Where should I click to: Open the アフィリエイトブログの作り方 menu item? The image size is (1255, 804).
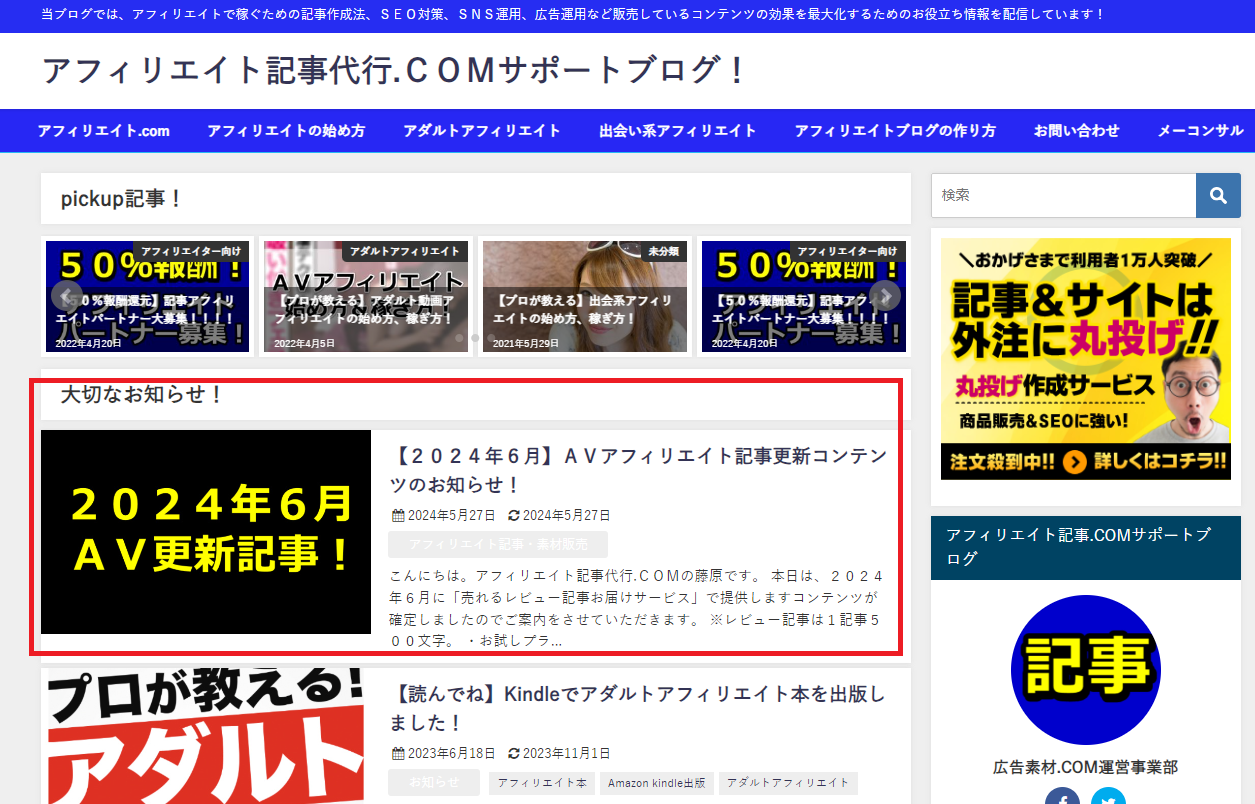coord(895,131)
